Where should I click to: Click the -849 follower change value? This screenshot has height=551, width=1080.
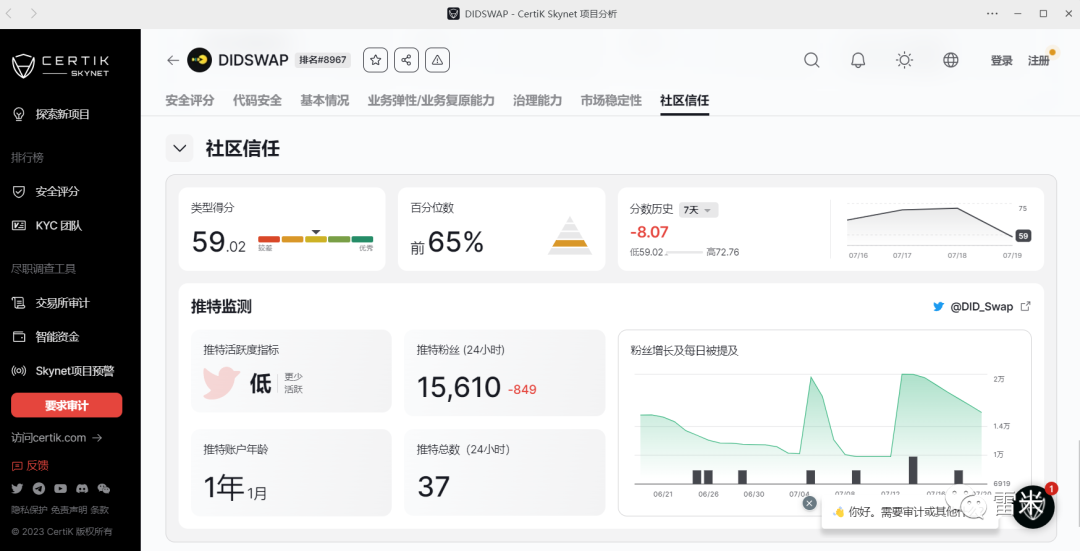pyautogui.click(x=522, y=390)
